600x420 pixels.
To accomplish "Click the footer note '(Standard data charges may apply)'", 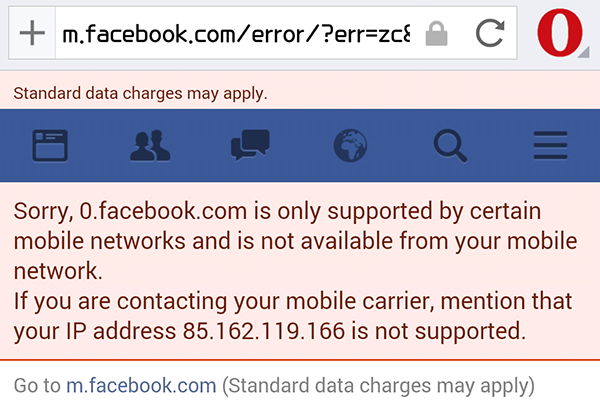I will click(x=378, y=386).
